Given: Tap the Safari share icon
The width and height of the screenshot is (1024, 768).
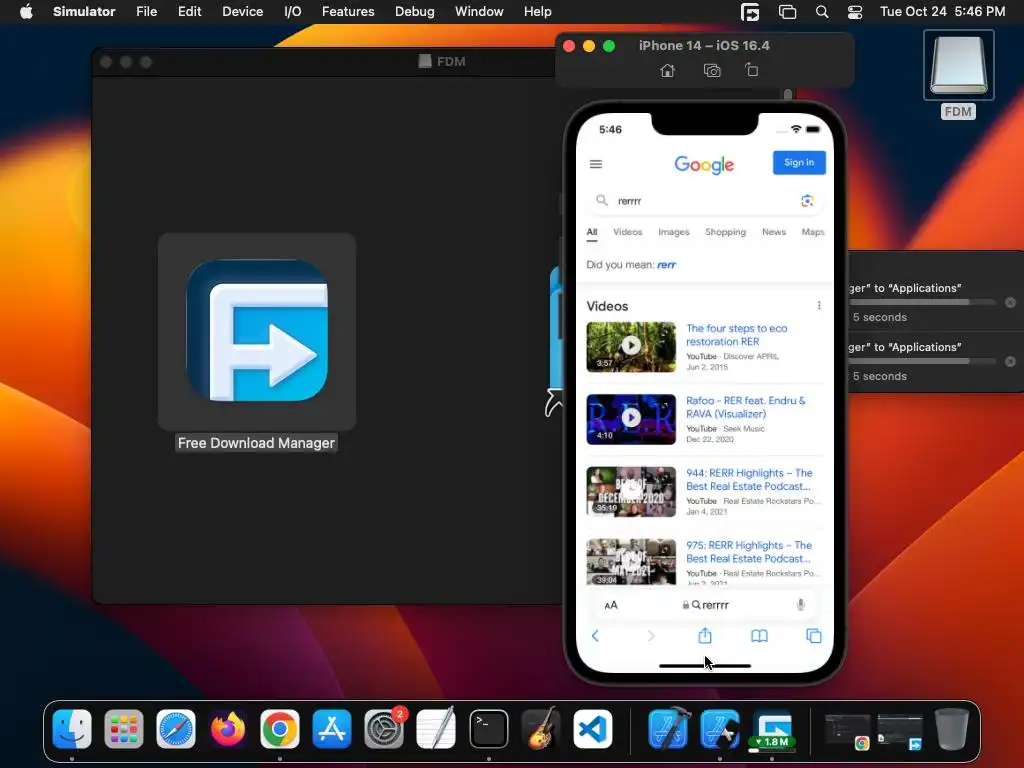Looking at the screenshot, I should click(x=705, y=635).
